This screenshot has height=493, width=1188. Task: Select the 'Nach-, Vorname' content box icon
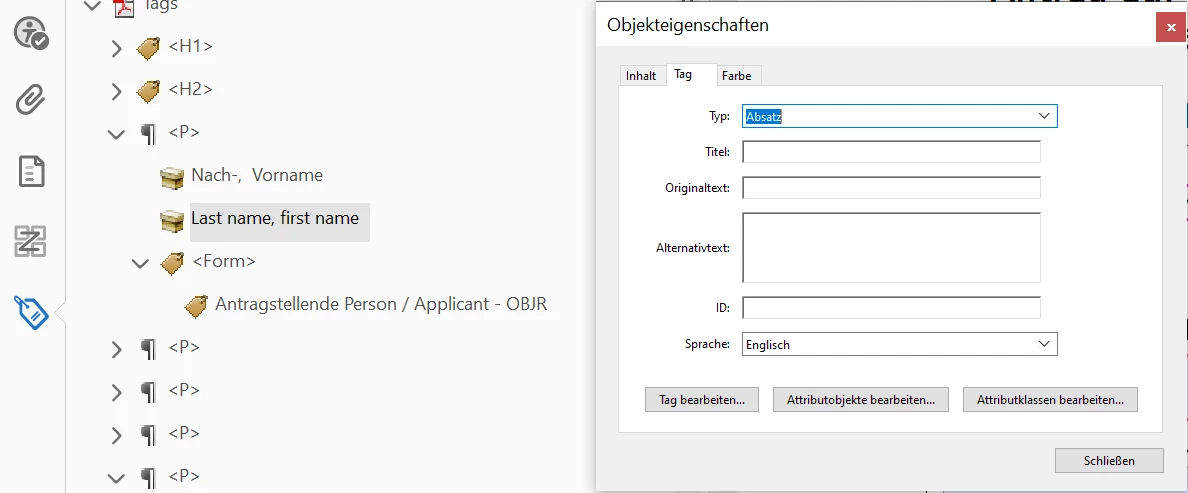click(173, 177)
